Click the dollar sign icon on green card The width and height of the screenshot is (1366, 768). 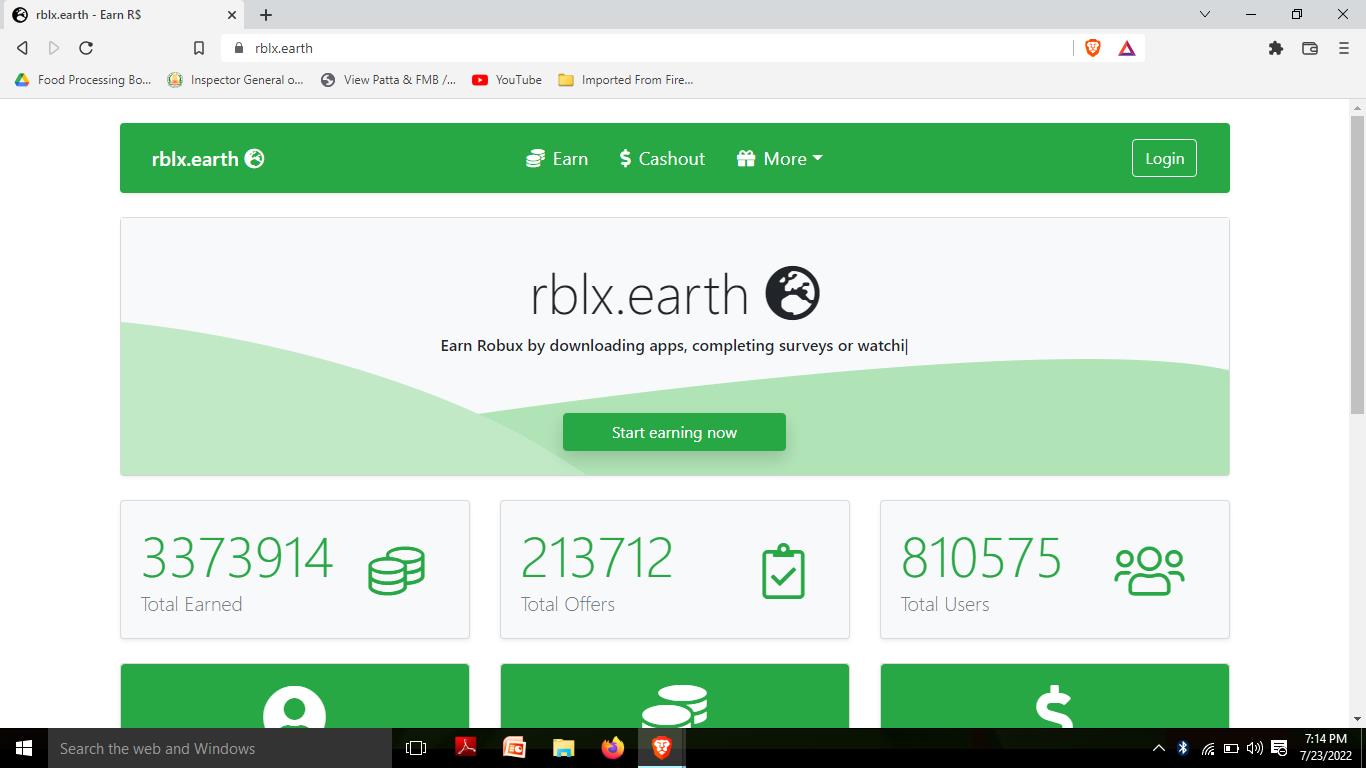coord(1054,707)
